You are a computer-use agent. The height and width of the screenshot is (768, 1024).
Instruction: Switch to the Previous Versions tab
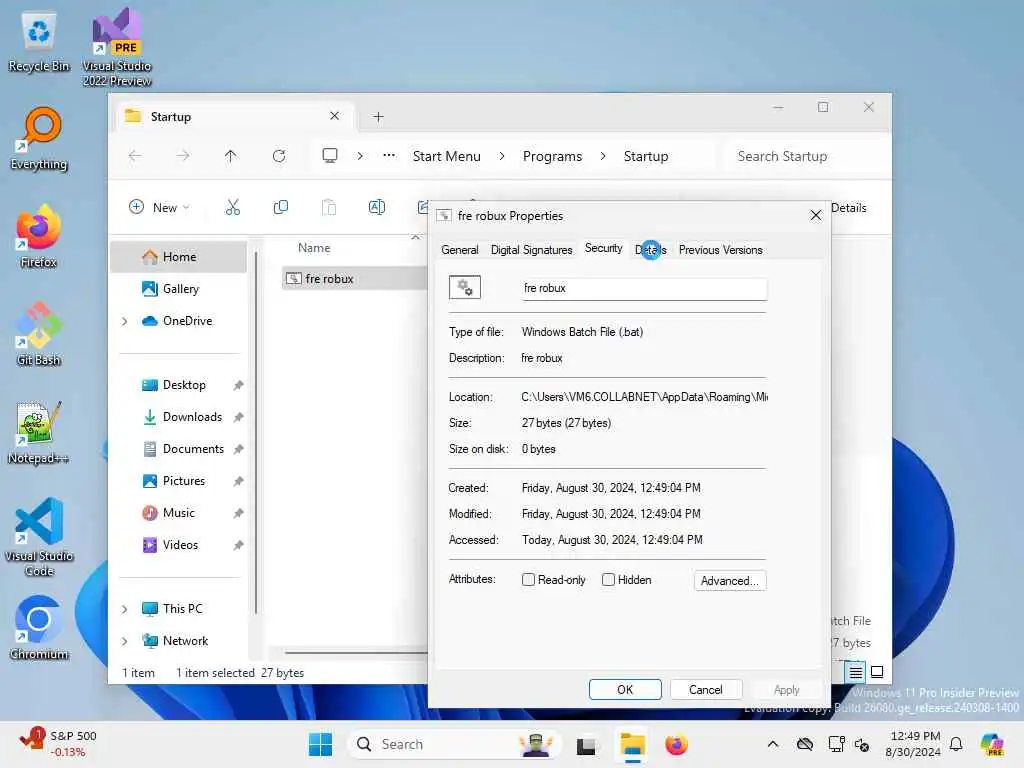point(720,250)
